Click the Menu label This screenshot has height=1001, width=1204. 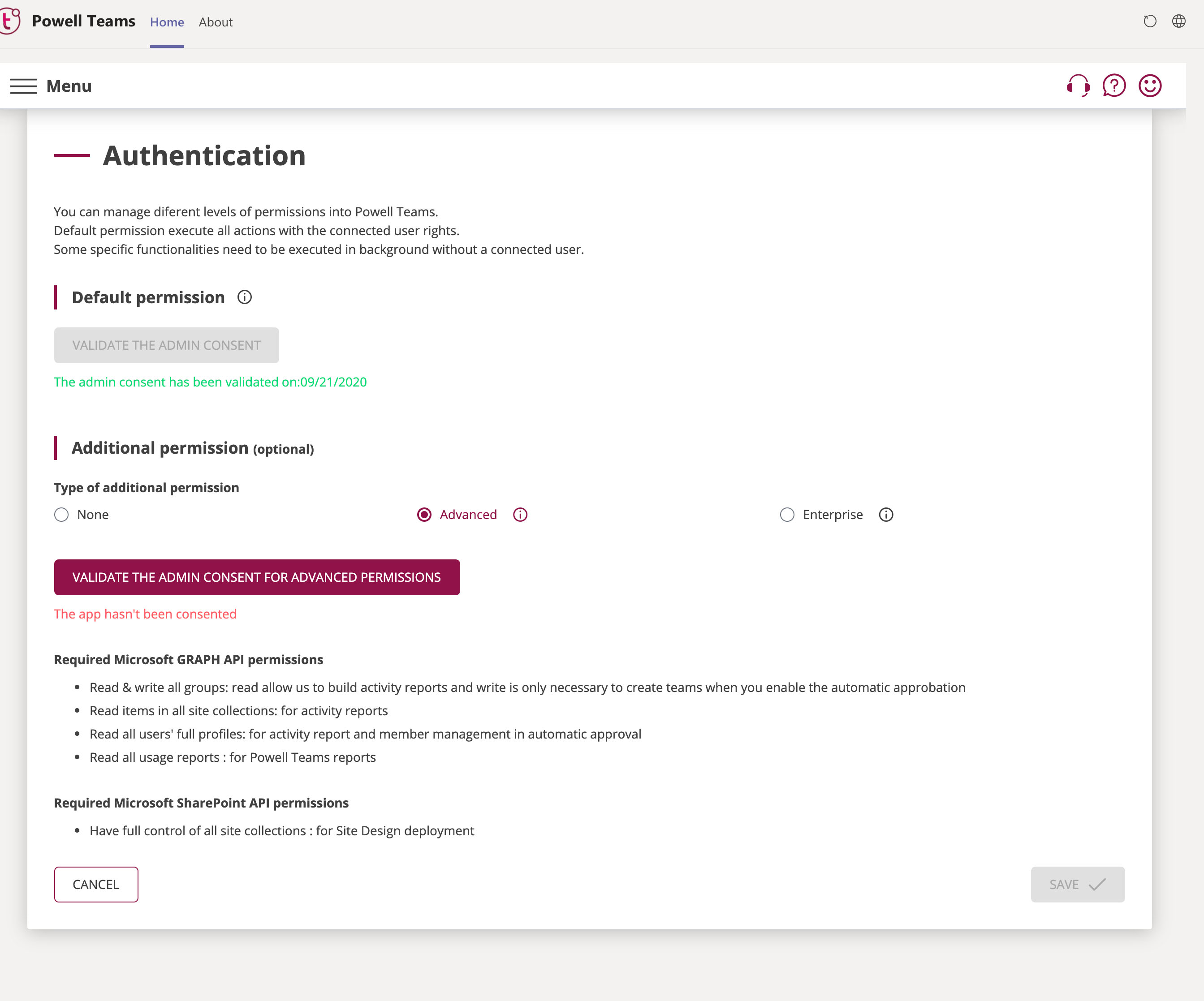(69, 86)
